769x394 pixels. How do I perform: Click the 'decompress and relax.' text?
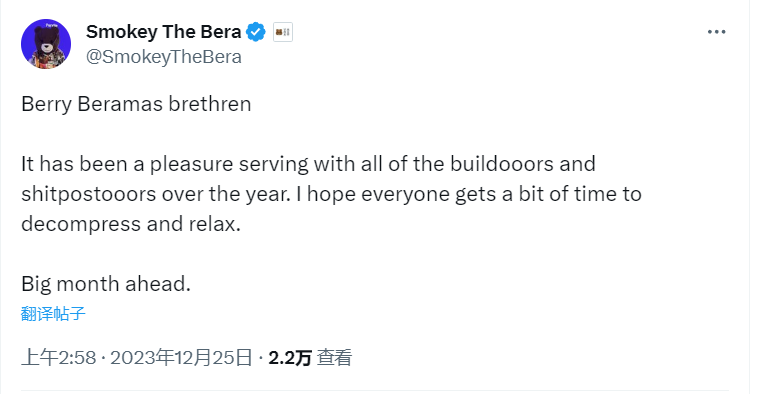coord(131,224)
